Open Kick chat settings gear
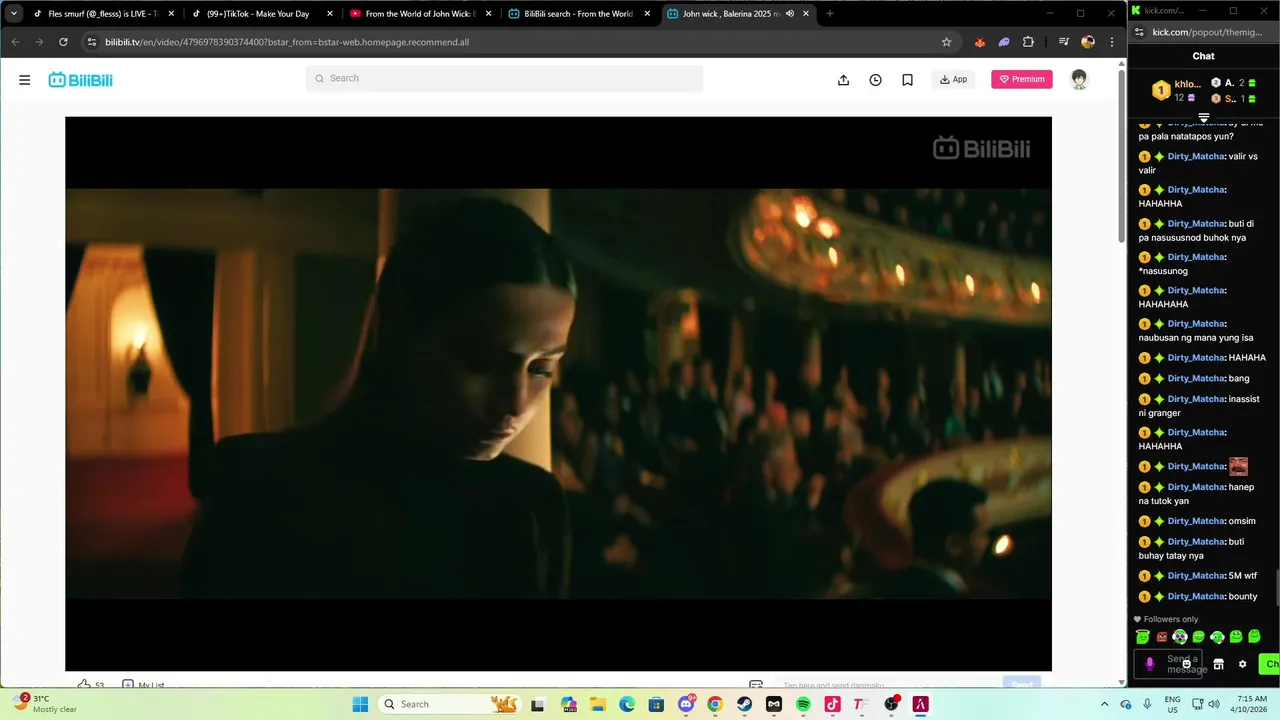The height and width of the screenshot is (720, 1280). click(x=1243, y=664)
